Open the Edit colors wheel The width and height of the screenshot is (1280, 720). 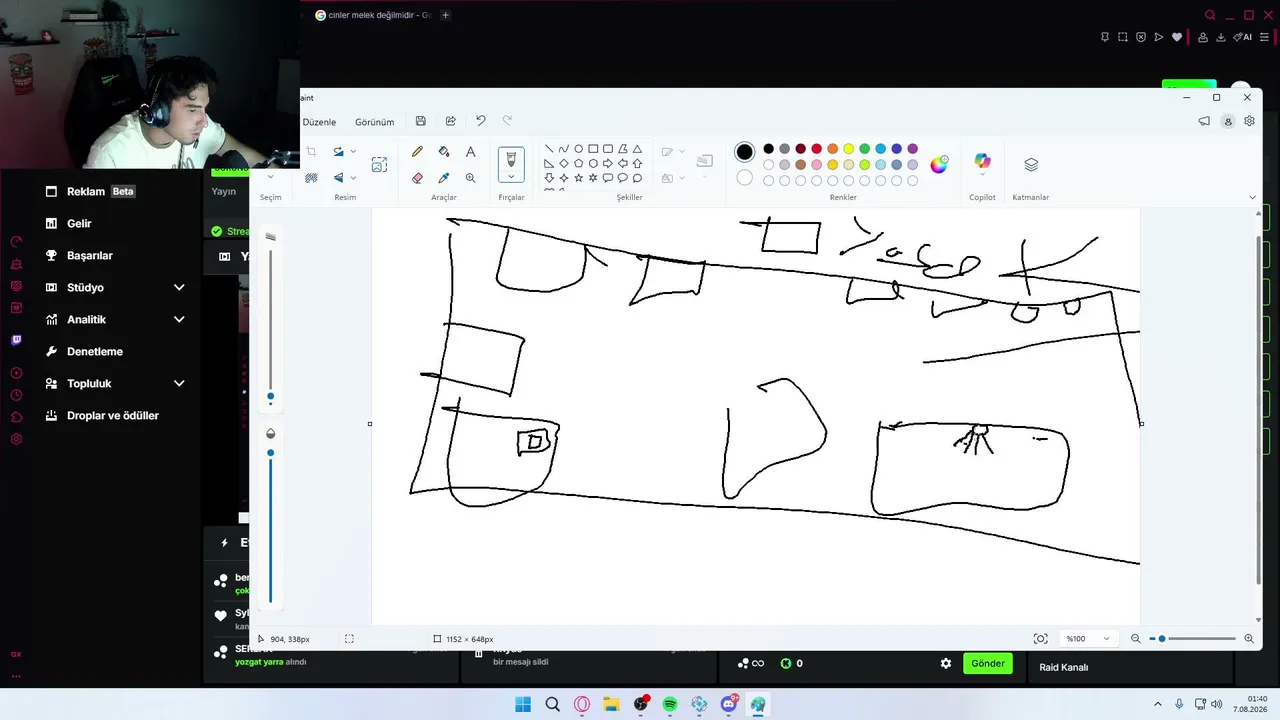tap(938, 165)
